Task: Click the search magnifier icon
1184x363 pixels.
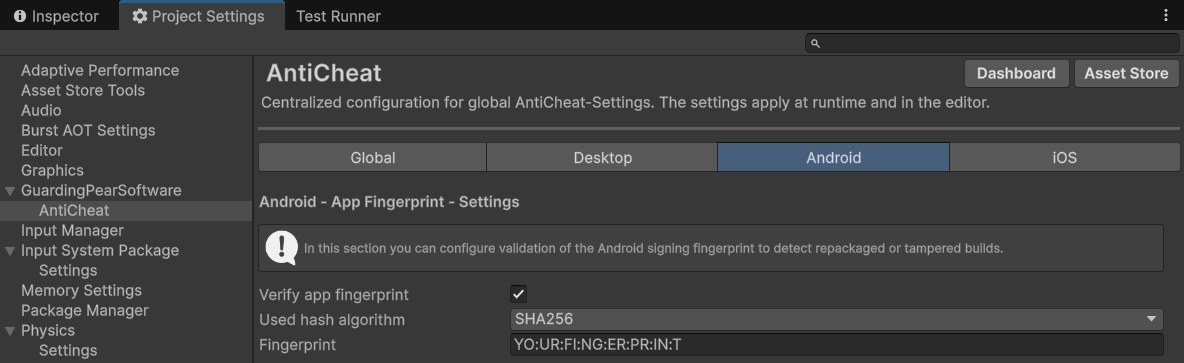Action: (815, 44)
